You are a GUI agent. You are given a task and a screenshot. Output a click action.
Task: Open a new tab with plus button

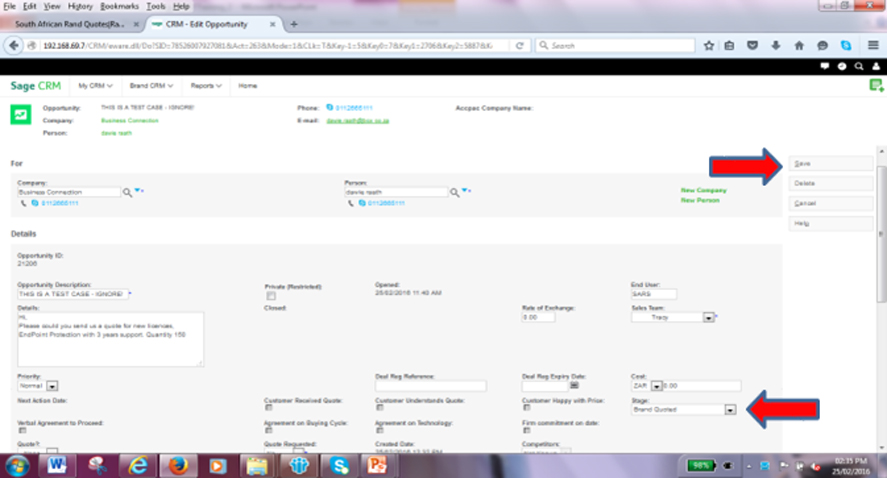click(294, 24)
